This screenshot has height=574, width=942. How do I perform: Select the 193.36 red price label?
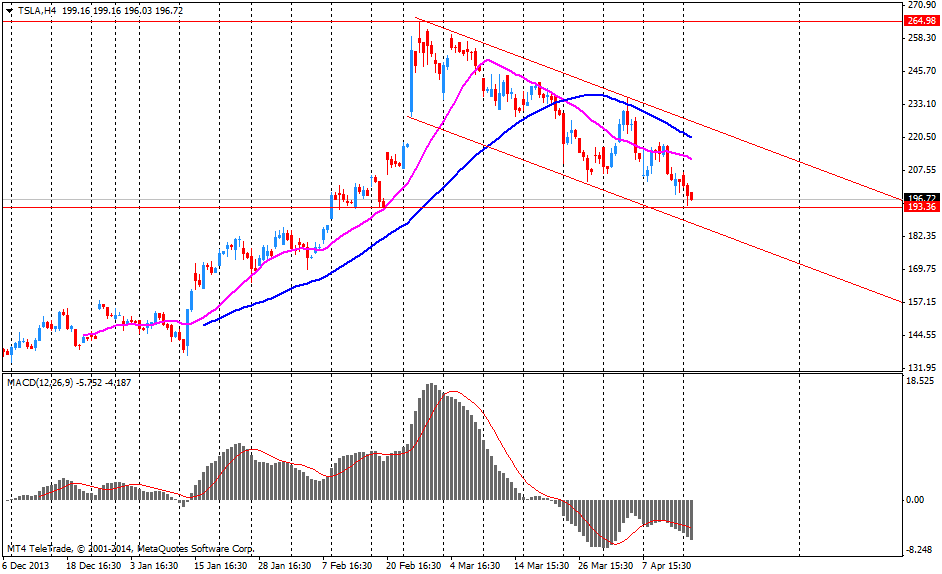click(x=922, y=207)
